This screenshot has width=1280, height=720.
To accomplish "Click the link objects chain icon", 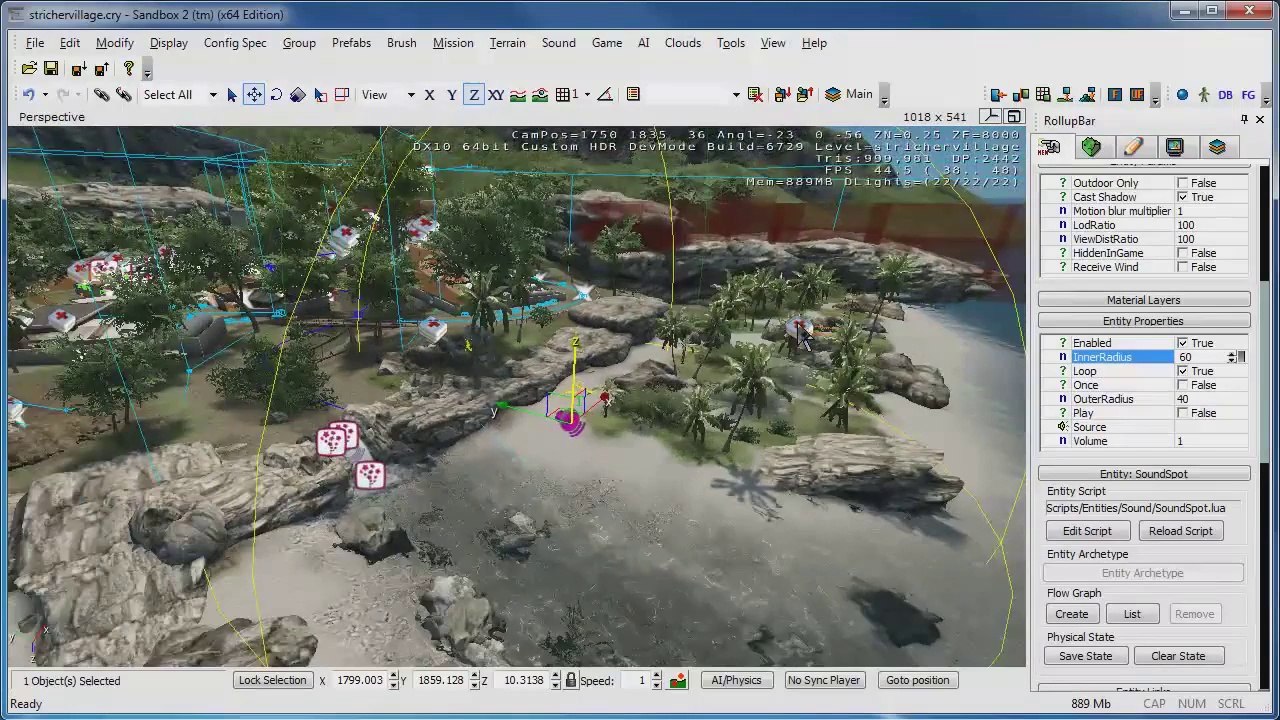I will pyautogui.click(x=101, y=94).
